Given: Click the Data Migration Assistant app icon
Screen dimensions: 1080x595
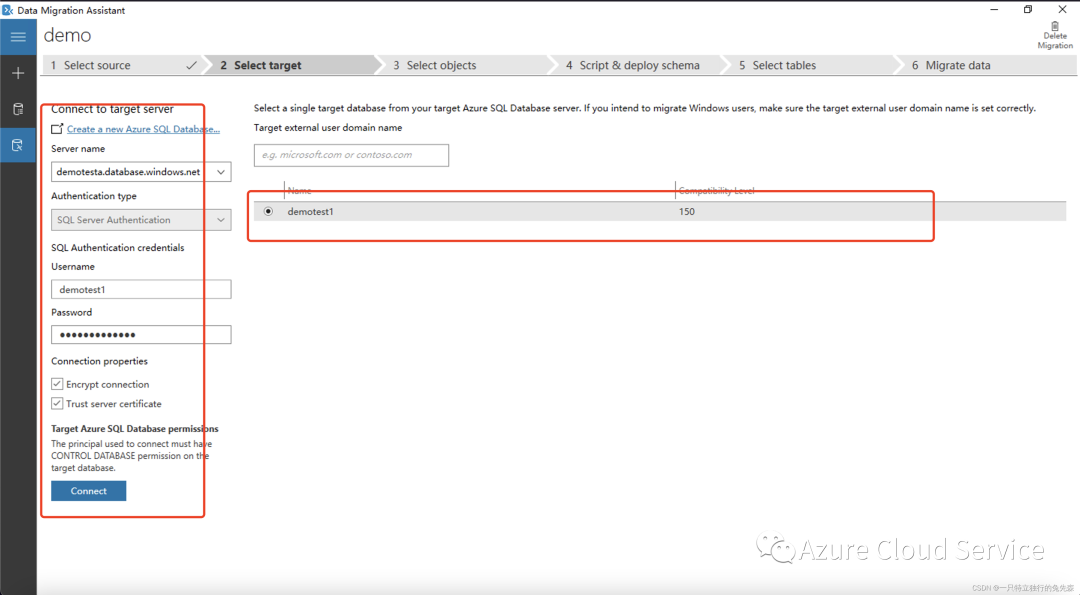Looking at the screenshot, I should (x=8, y=10).
